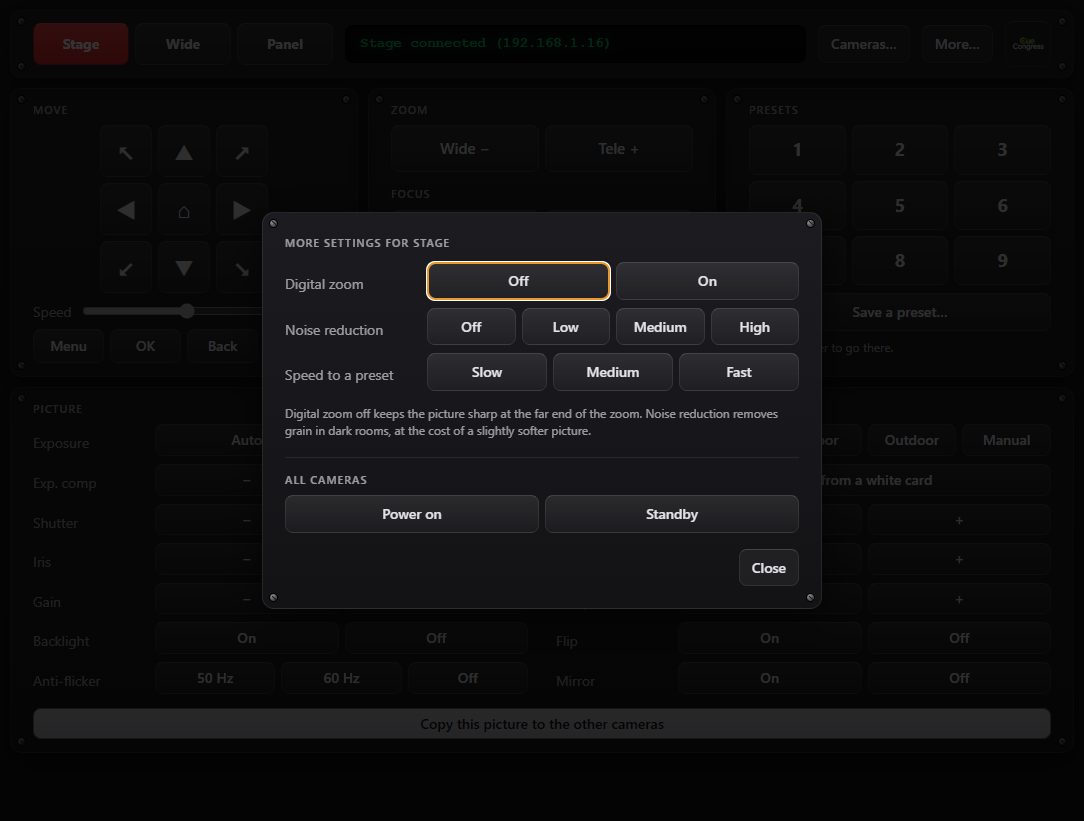The image size is (1084, 821).
Task: Turn Backlight Off
Action: pyautogui.click(x=436, y=638)
